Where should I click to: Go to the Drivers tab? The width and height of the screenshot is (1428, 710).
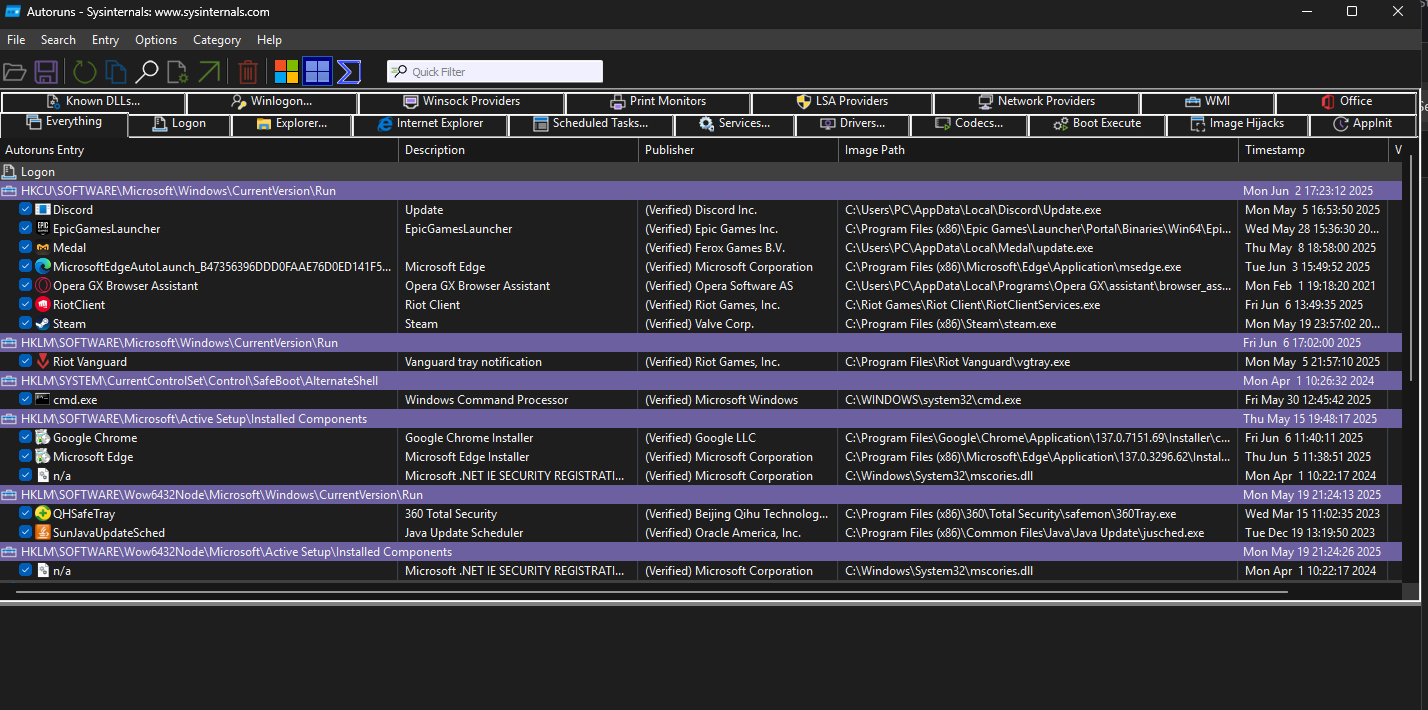(853, 124)
